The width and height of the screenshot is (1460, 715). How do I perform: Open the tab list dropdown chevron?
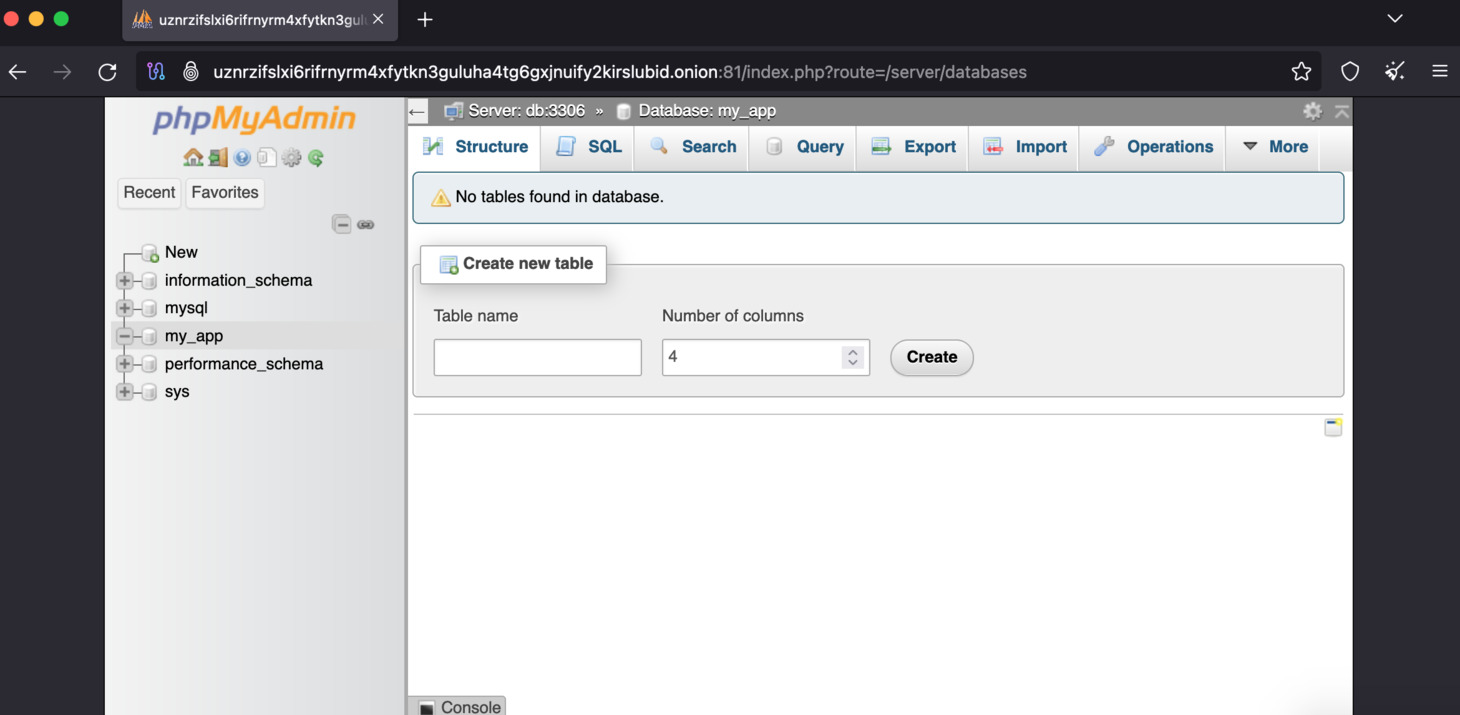pyautogui.click(x=1395, y=19)
